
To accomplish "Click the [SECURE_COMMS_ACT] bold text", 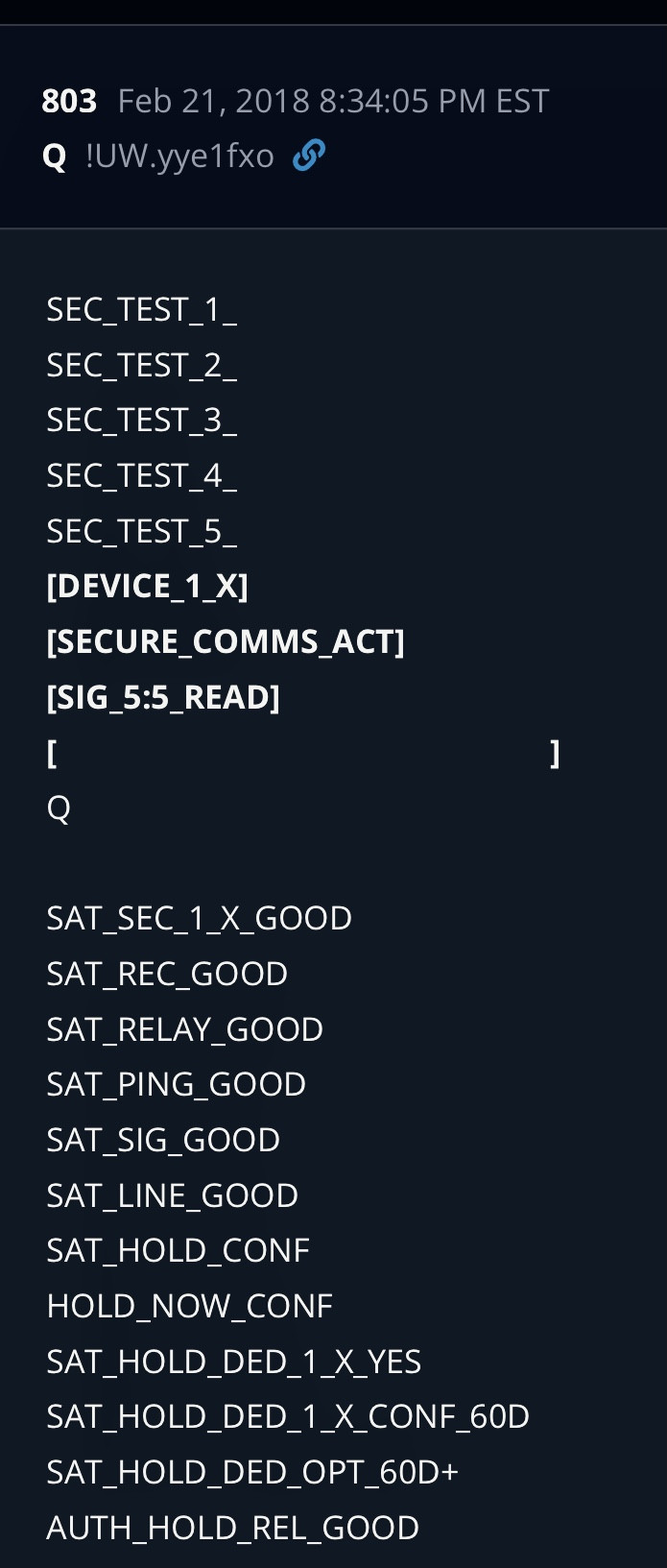I will (x=226, y=641).
